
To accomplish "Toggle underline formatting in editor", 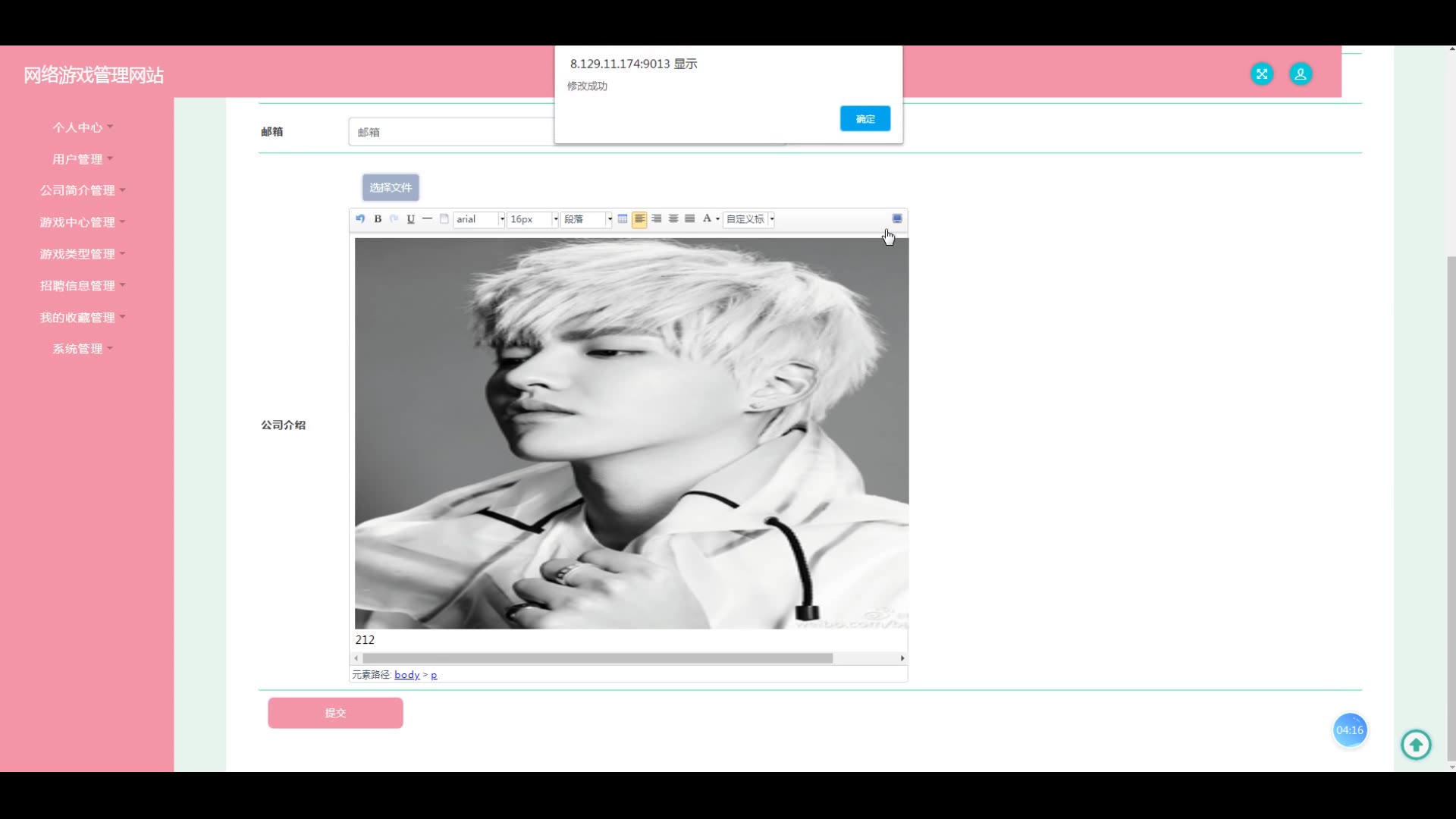I will click(411, 219).
